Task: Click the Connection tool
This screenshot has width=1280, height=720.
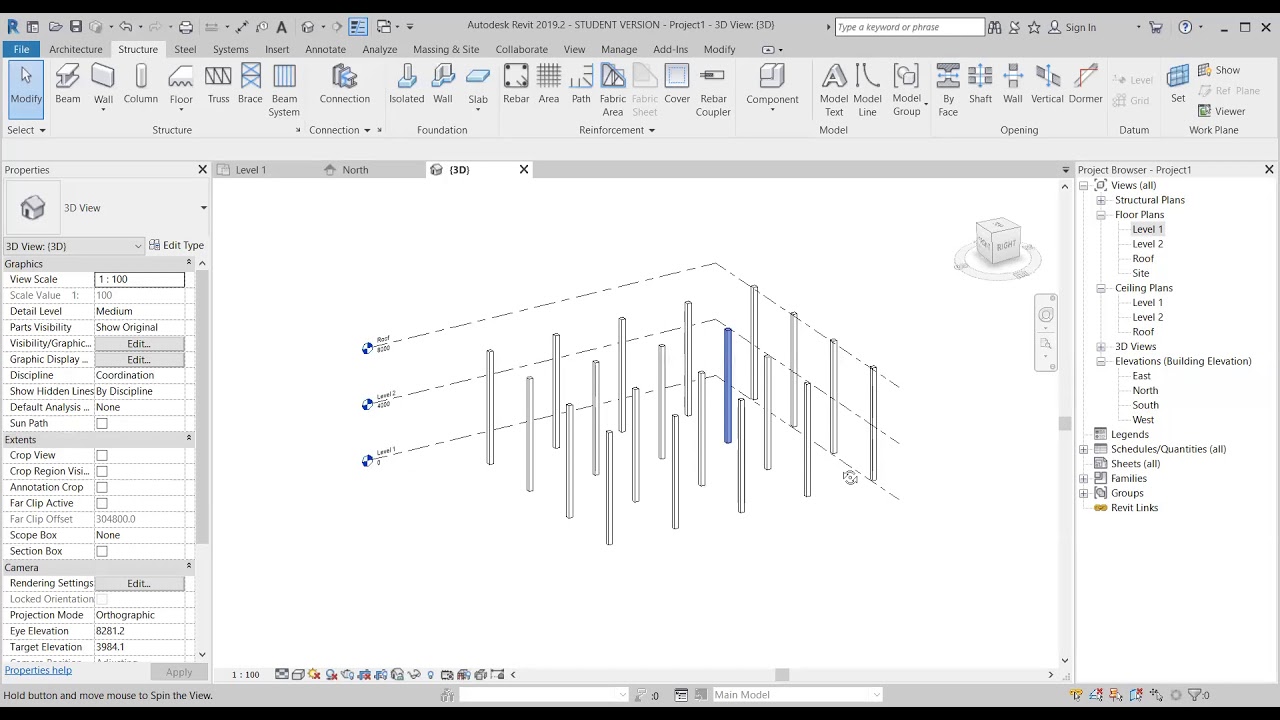Action: [344, 85]
